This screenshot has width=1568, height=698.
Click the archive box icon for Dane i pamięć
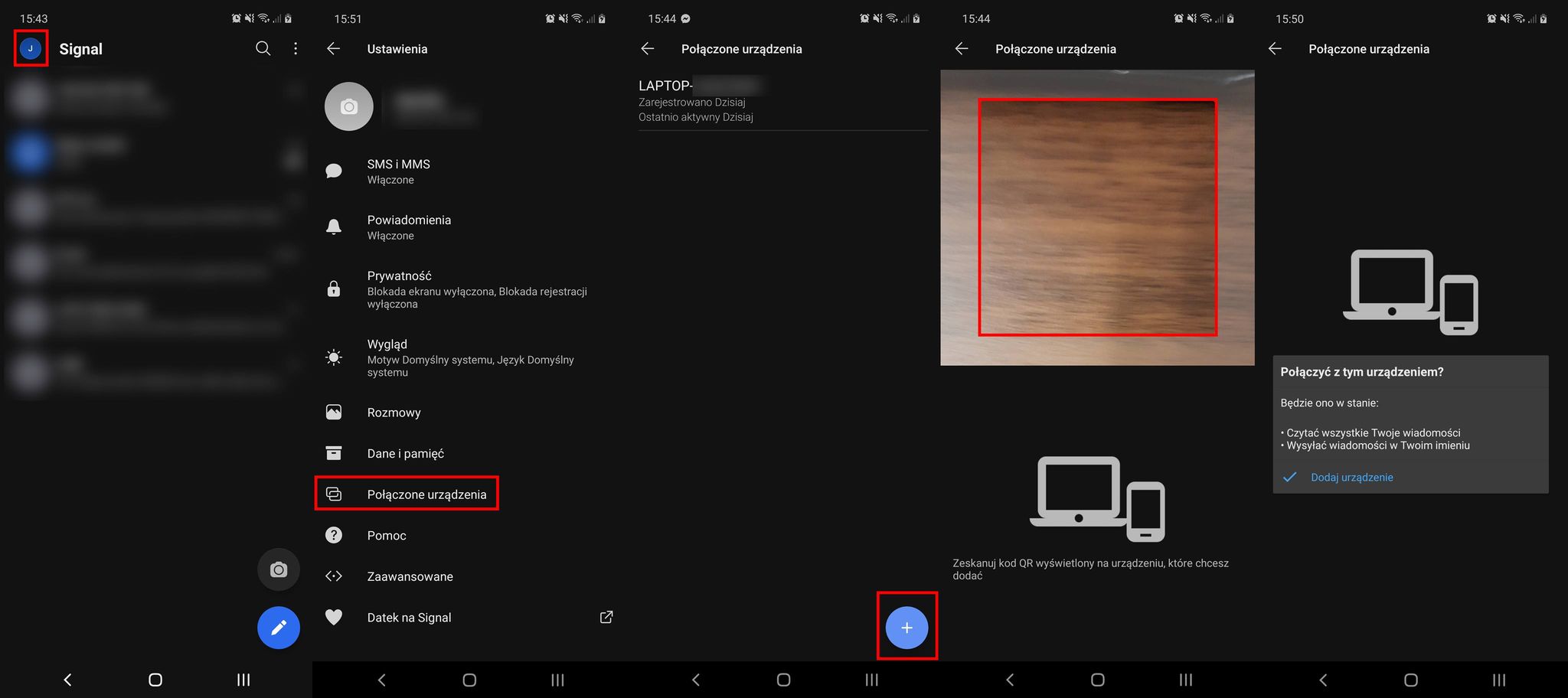(334, 453)
